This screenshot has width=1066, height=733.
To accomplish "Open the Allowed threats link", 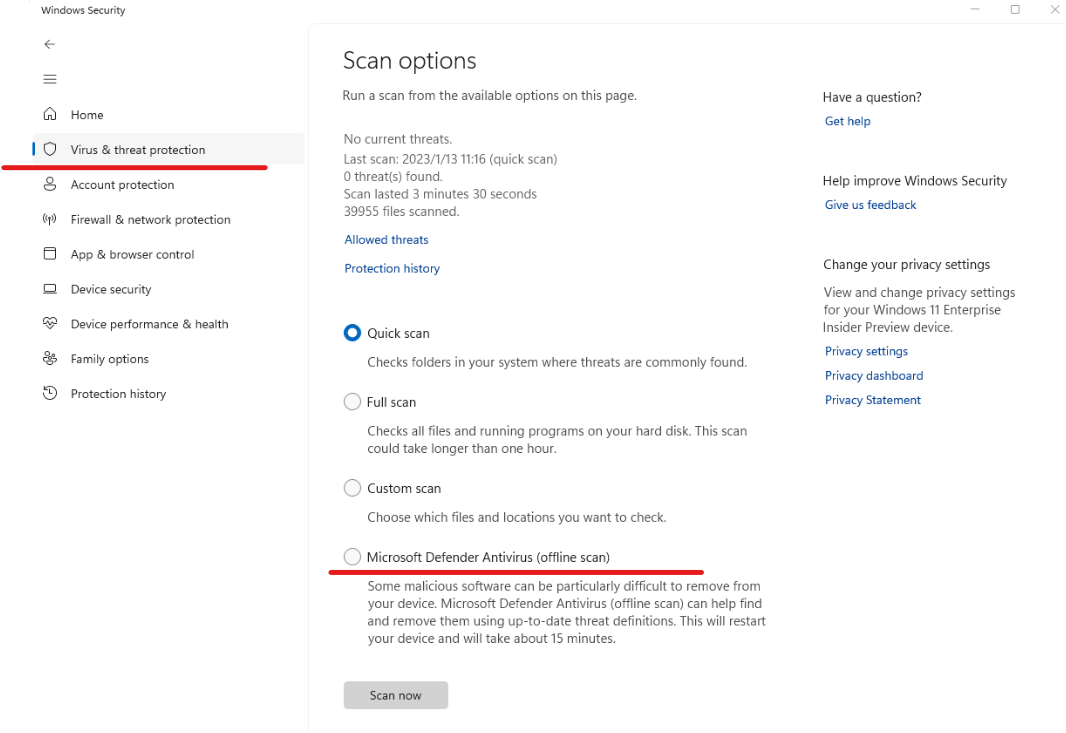I will click(386, 239).
